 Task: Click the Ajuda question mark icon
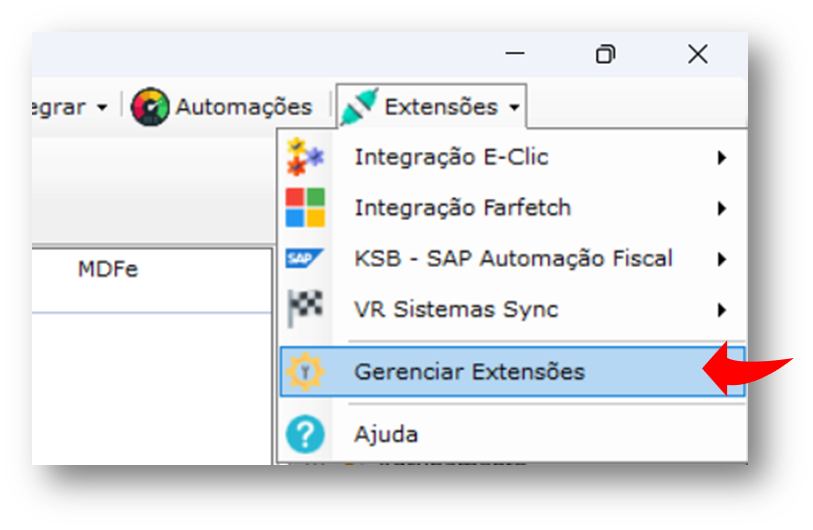coord(305,434)
